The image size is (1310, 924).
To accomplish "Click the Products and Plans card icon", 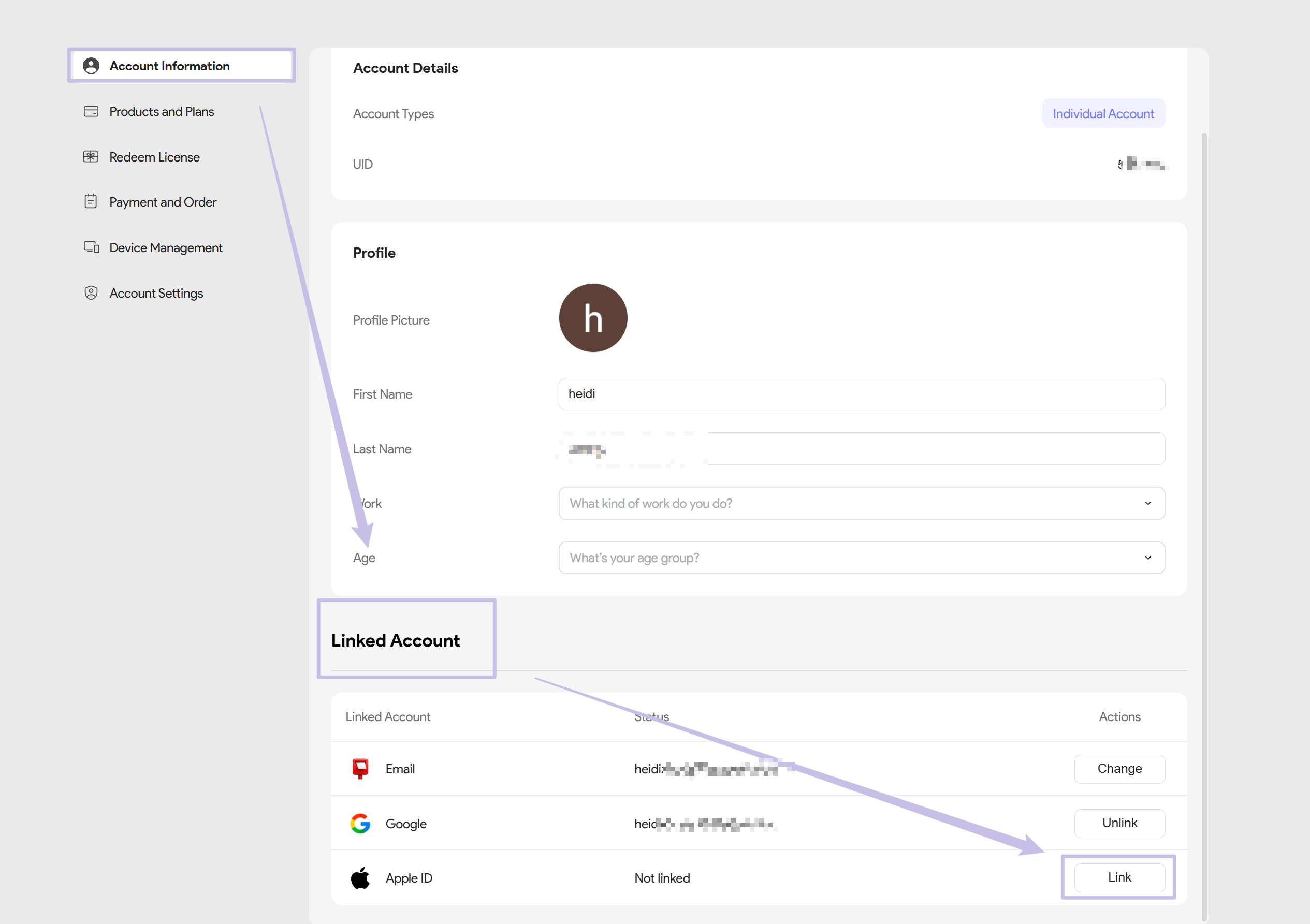I will point(91,111).
